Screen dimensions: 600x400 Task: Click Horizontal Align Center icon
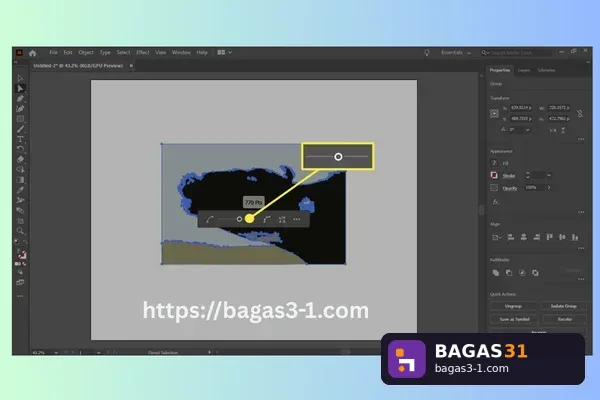(523, 237)
